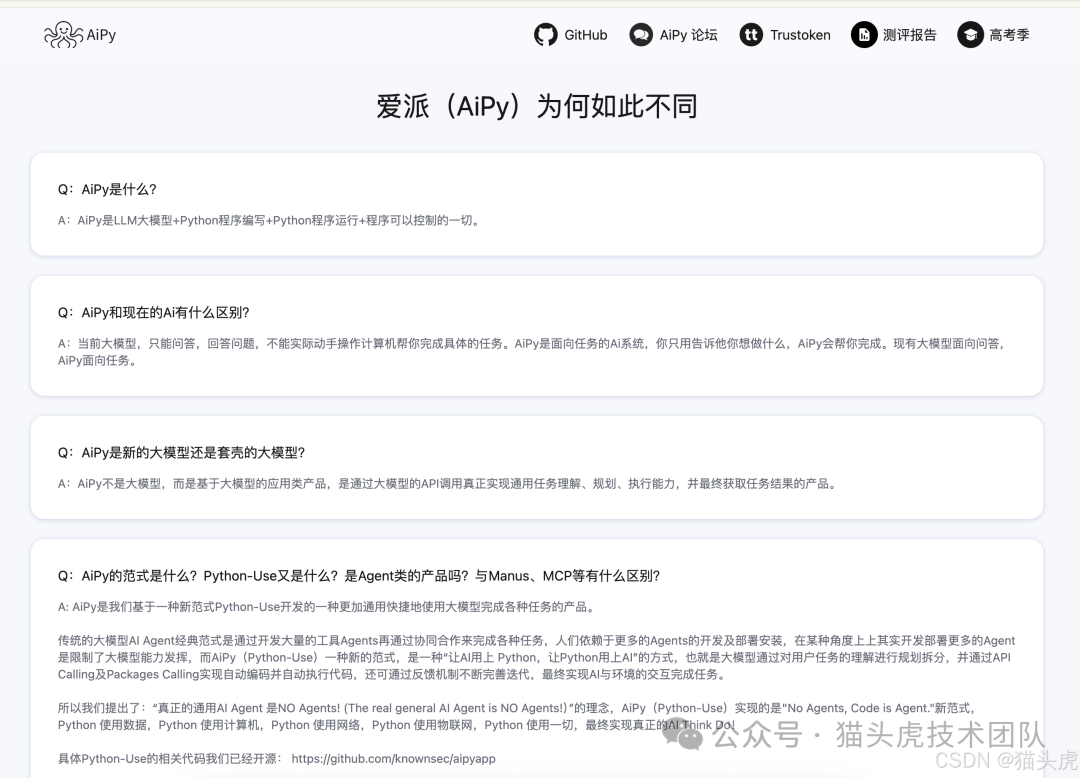Click the AiPy brand name in the header
This screenshot has height=778, width=1080.
click(x=100, y=34)
